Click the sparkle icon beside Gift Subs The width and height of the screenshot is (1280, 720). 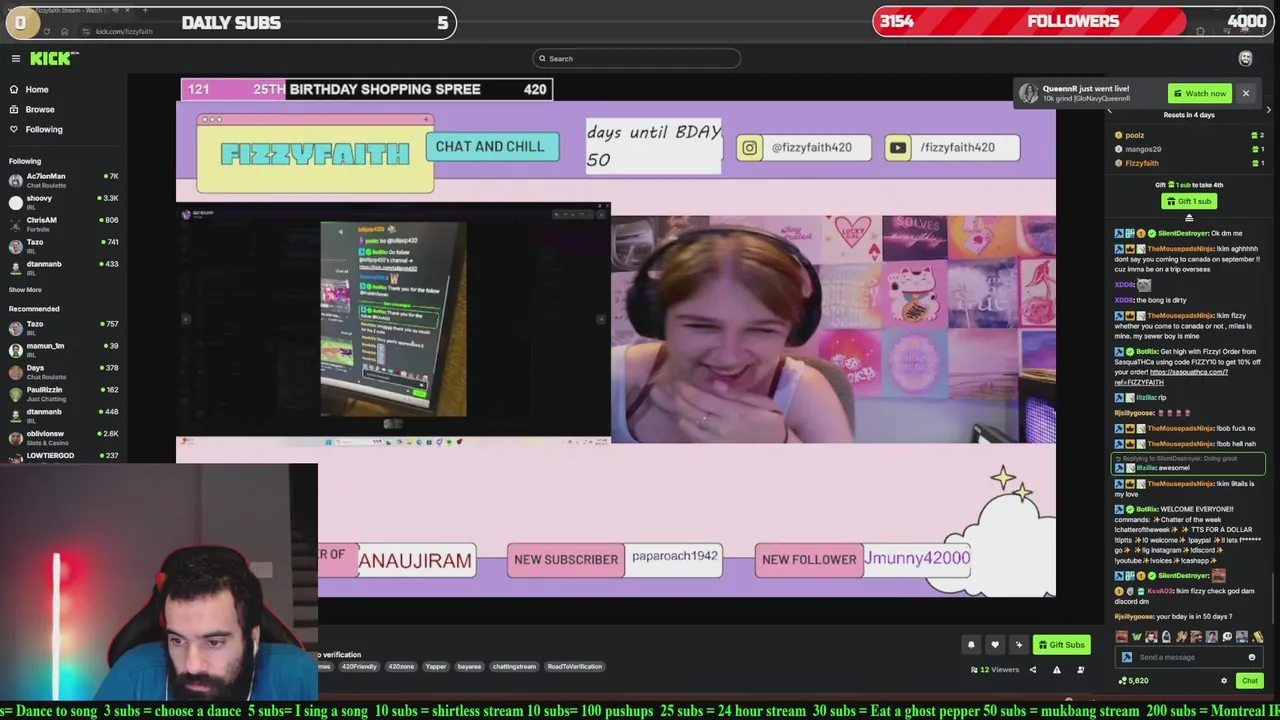[1018, 645]
